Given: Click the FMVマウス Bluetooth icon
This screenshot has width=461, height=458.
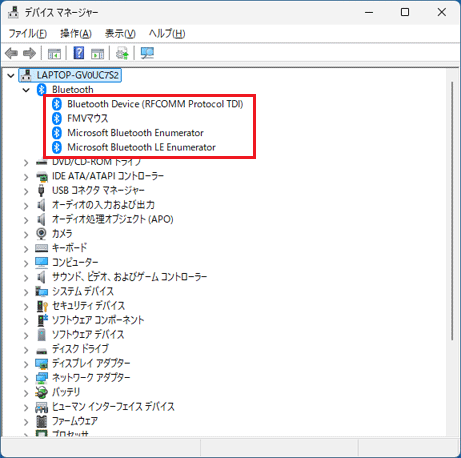Looking at the screenshot, I should [x=57, y=118].
